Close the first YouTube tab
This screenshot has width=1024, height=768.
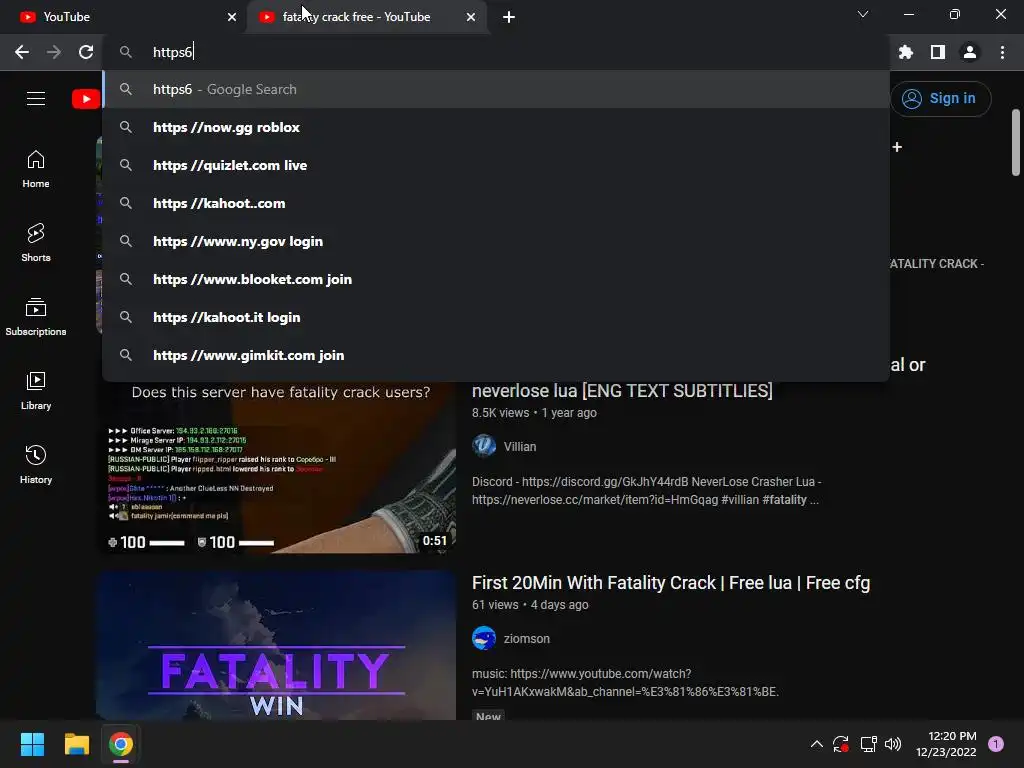[x=232, y=17]
